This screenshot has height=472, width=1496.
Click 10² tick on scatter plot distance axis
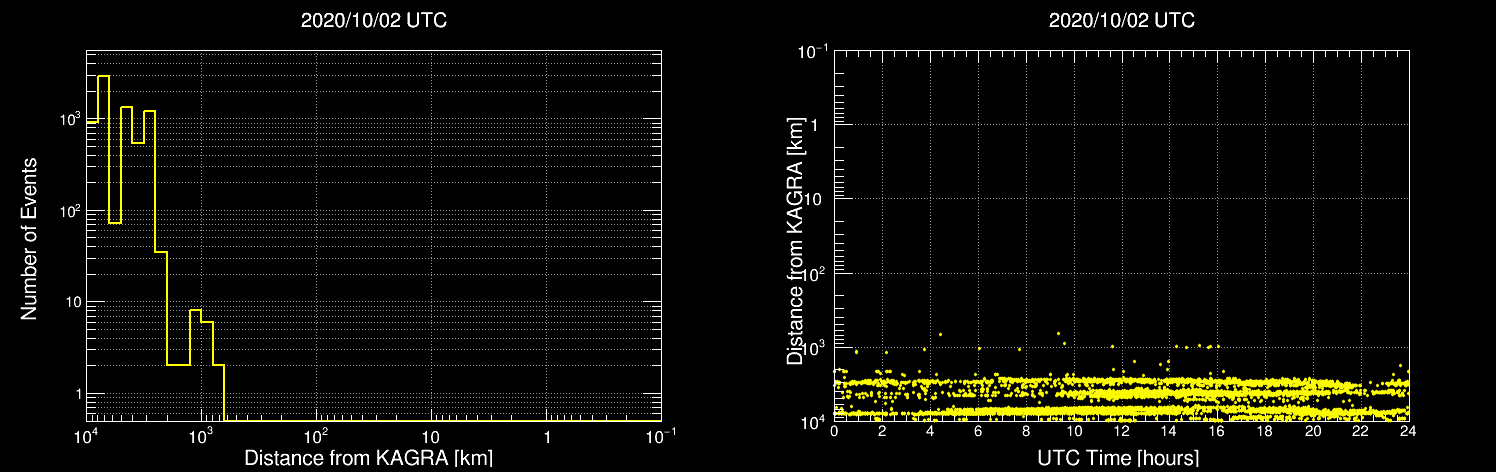(x=816, y=272)
